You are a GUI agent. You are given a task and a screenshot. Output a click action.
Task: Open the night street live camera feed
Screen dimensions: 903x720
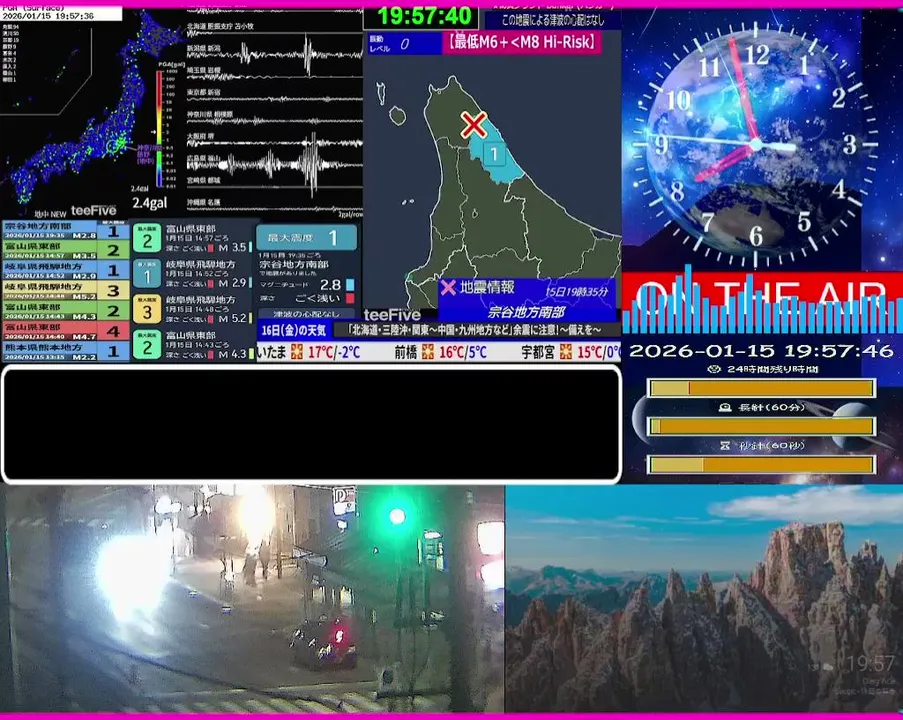[x=252, y=599]
